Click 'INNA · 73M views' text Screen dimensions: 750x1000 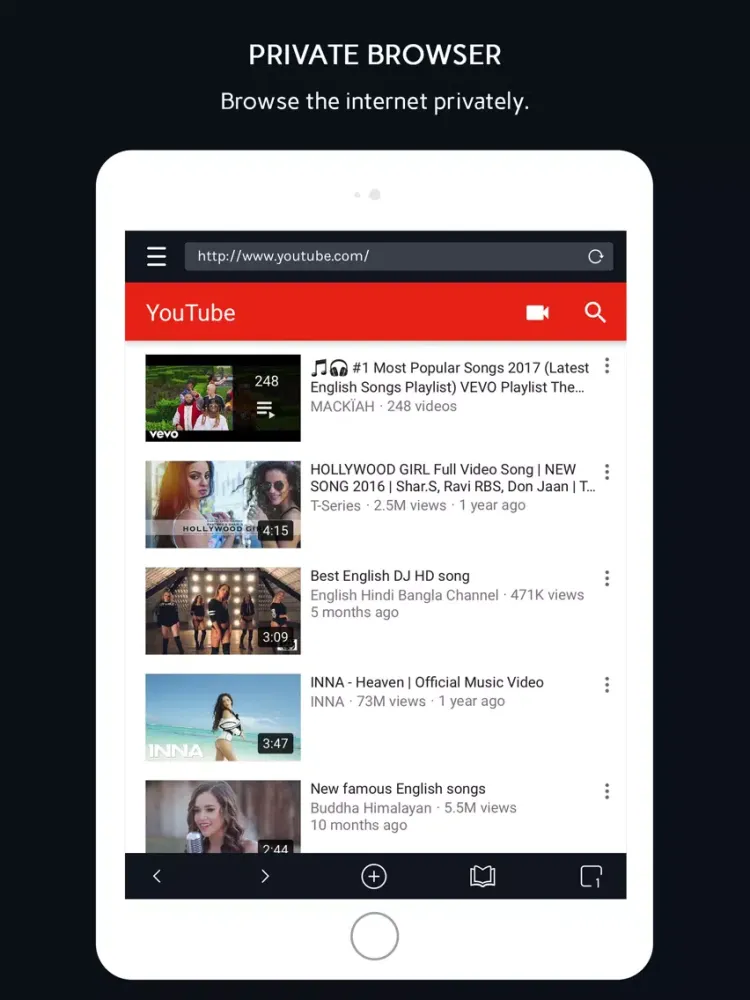click(x=368, y=702)
